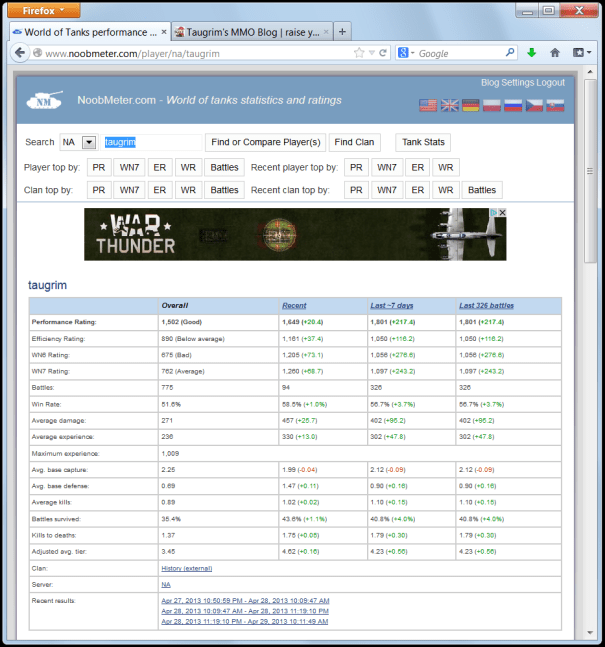Open the Google search engine selector

pyautogui.click(x=406, y=53)
